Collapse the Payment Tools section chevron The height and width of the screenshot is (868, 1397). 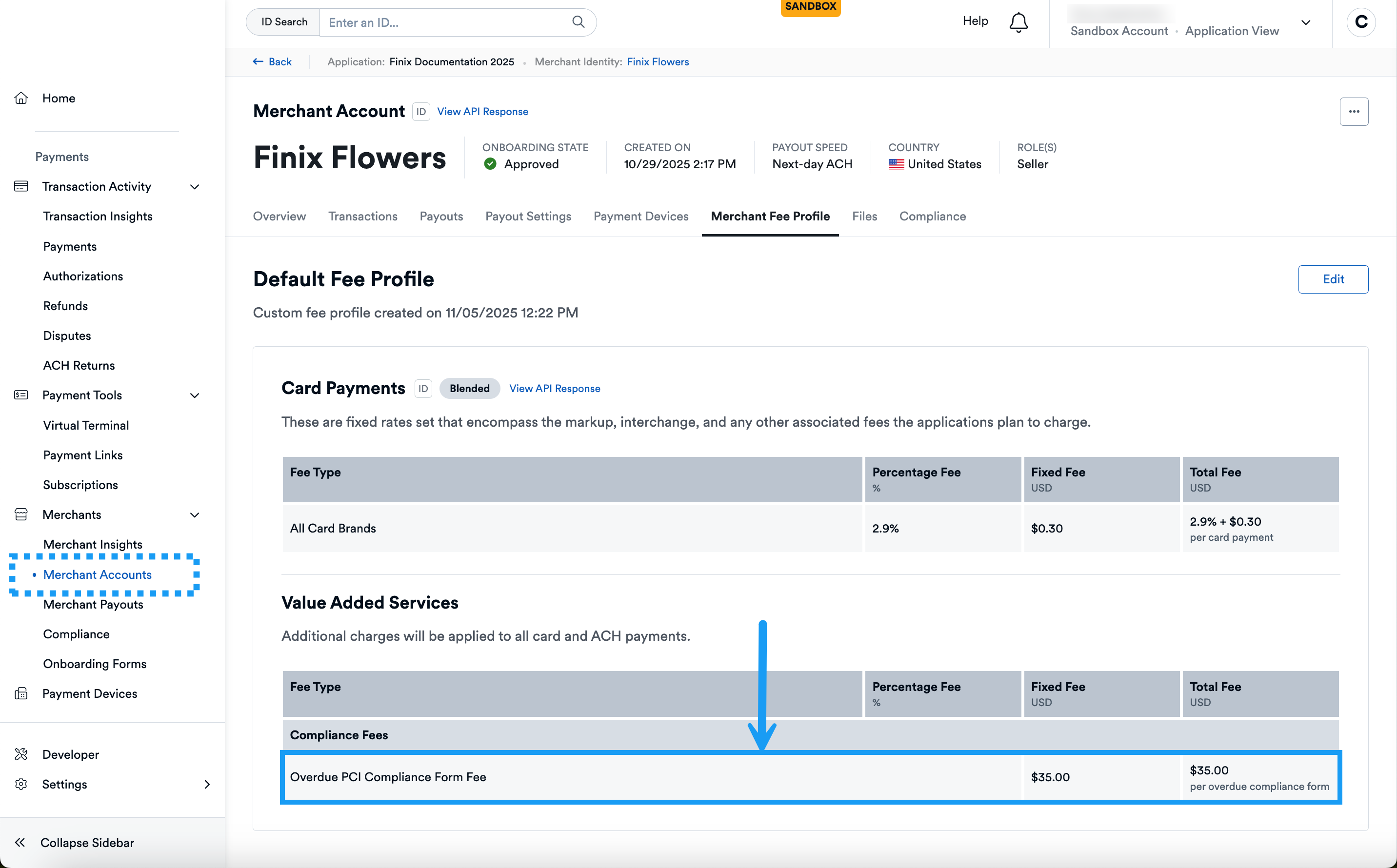(195, 395)
